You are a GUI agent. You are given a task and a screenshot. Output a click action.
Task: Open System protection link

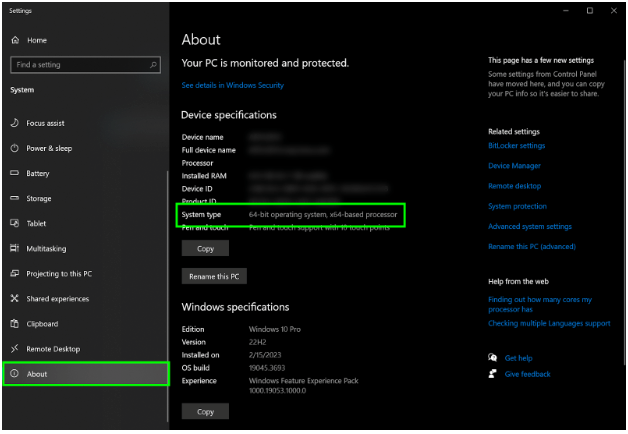point(517,206)
